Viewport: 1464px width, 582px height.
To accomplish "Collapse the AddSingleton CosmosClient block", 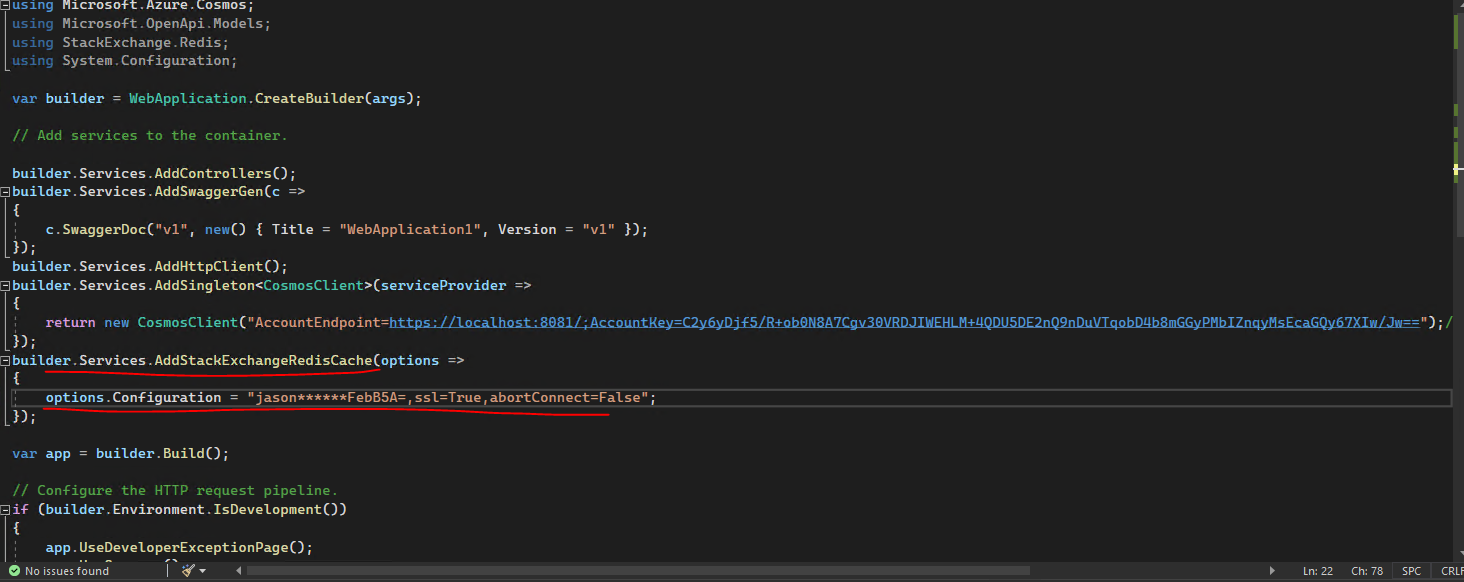I will pos(5,285).
